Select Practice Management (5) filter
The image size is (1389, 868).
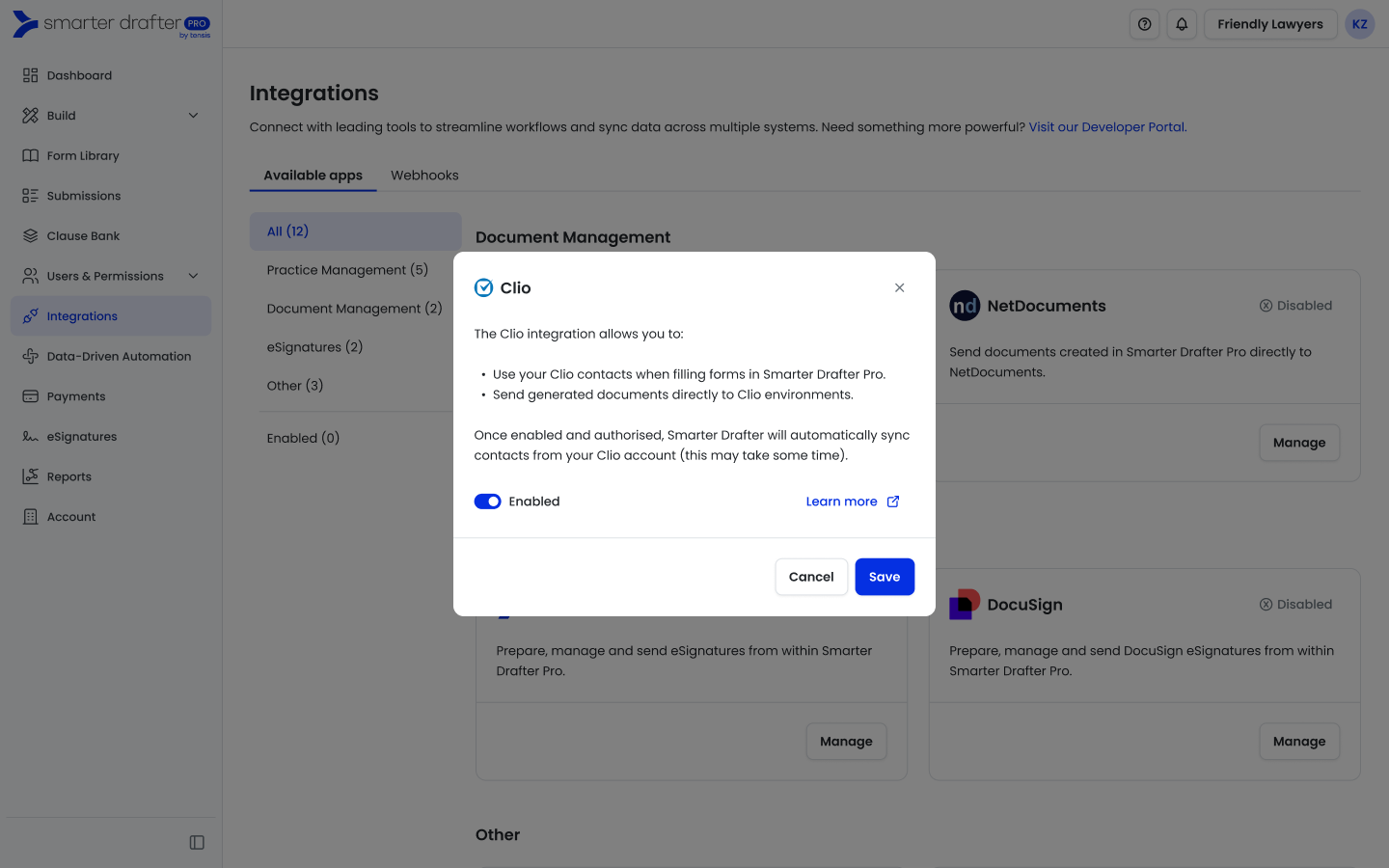point(347,270)
